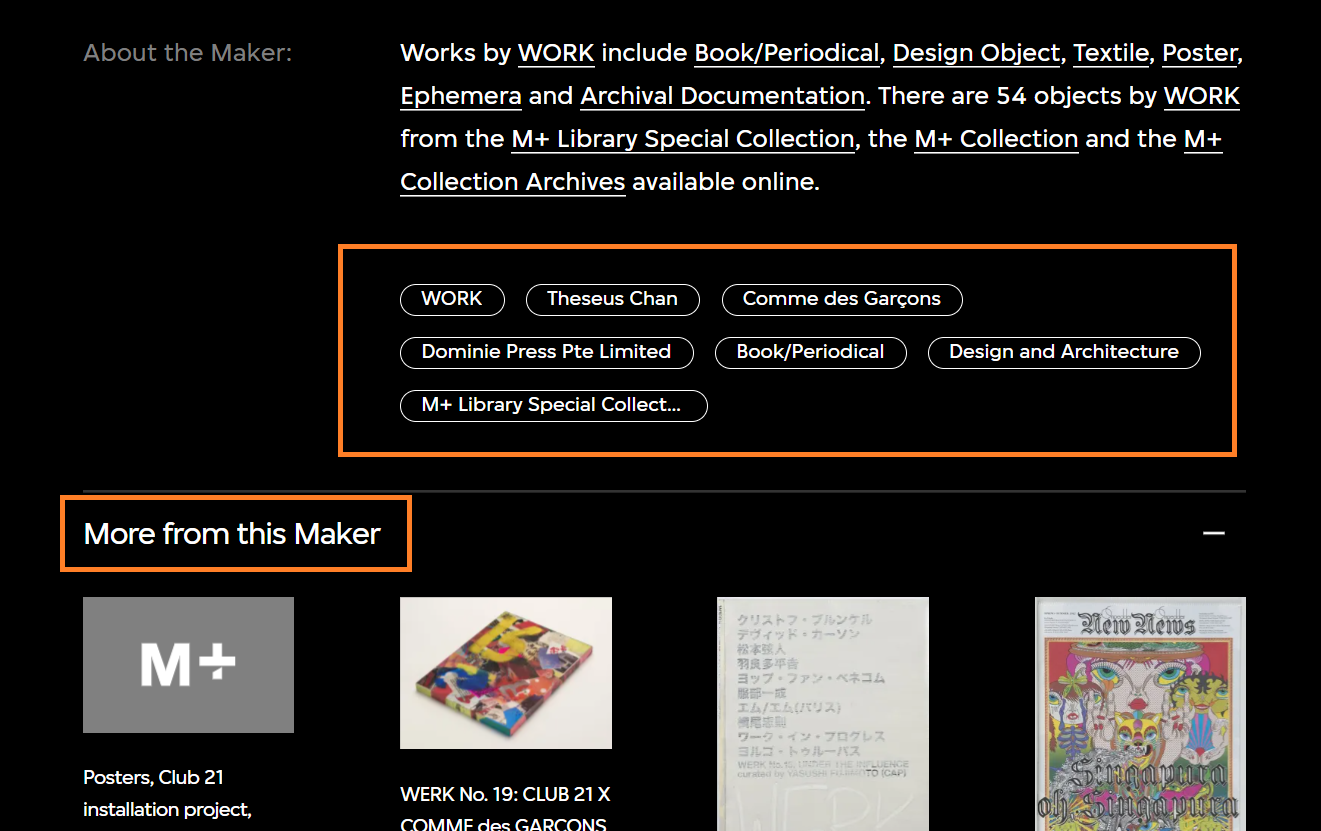Follow the Archival Documentation link
The width and height of the screenshot is (1321, 831).
(x=722, y=96)
